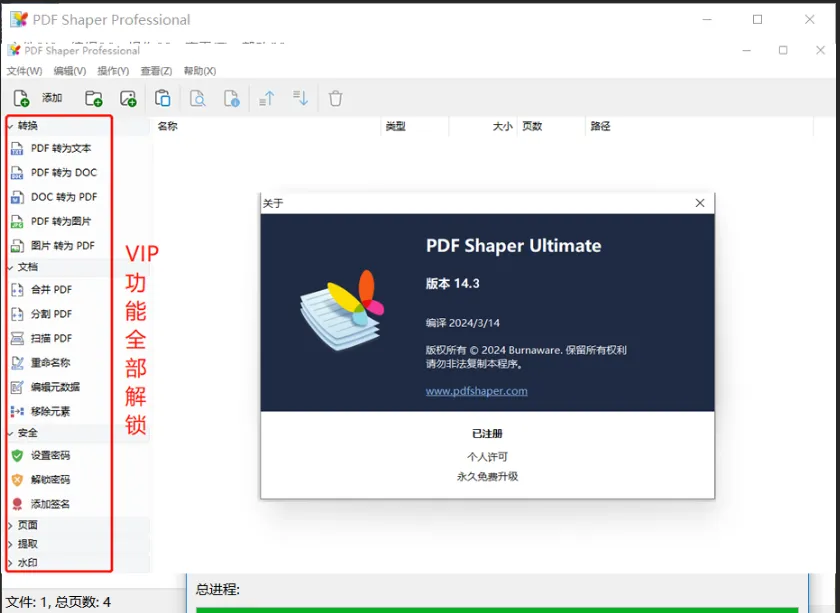The height and width of the screenshot is (613, 840).
Task: Expand the 提取 section
Action: (x=10, y=544)
